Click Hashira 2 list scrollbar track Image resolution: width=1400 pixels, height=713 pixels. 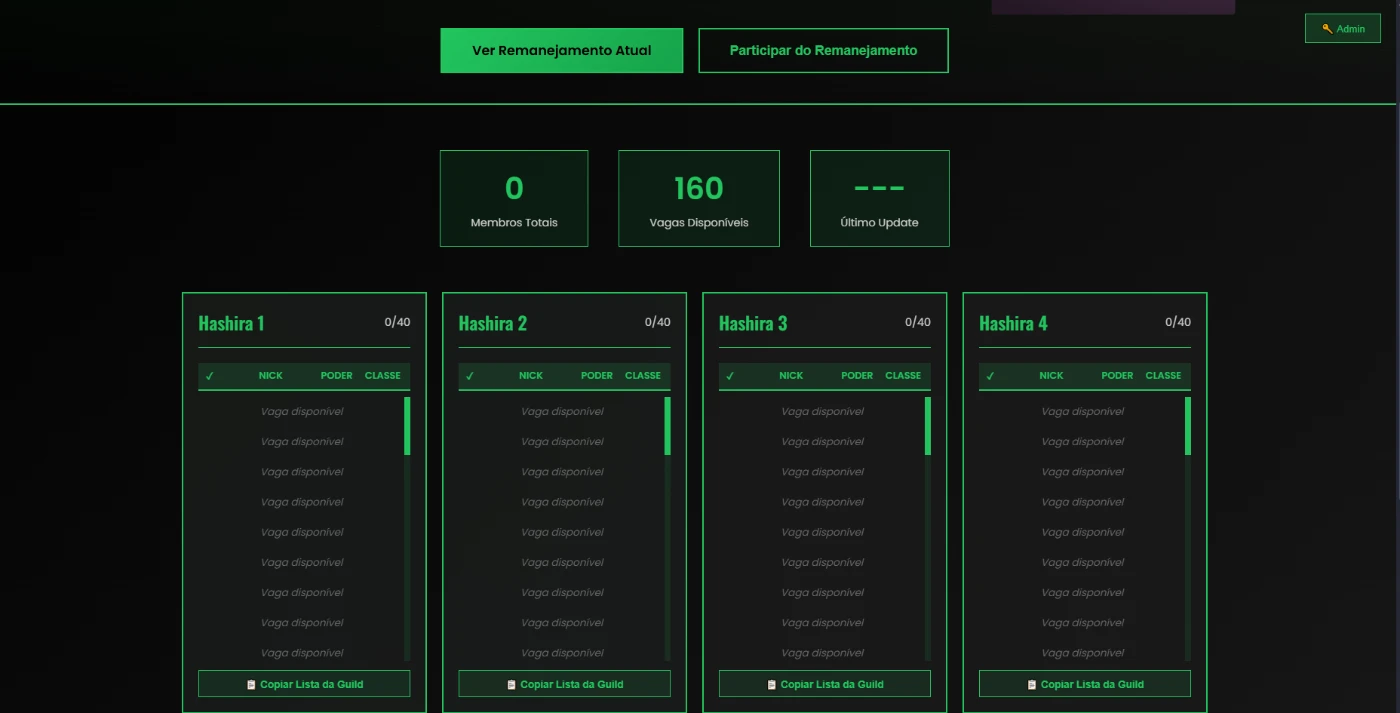667,560
